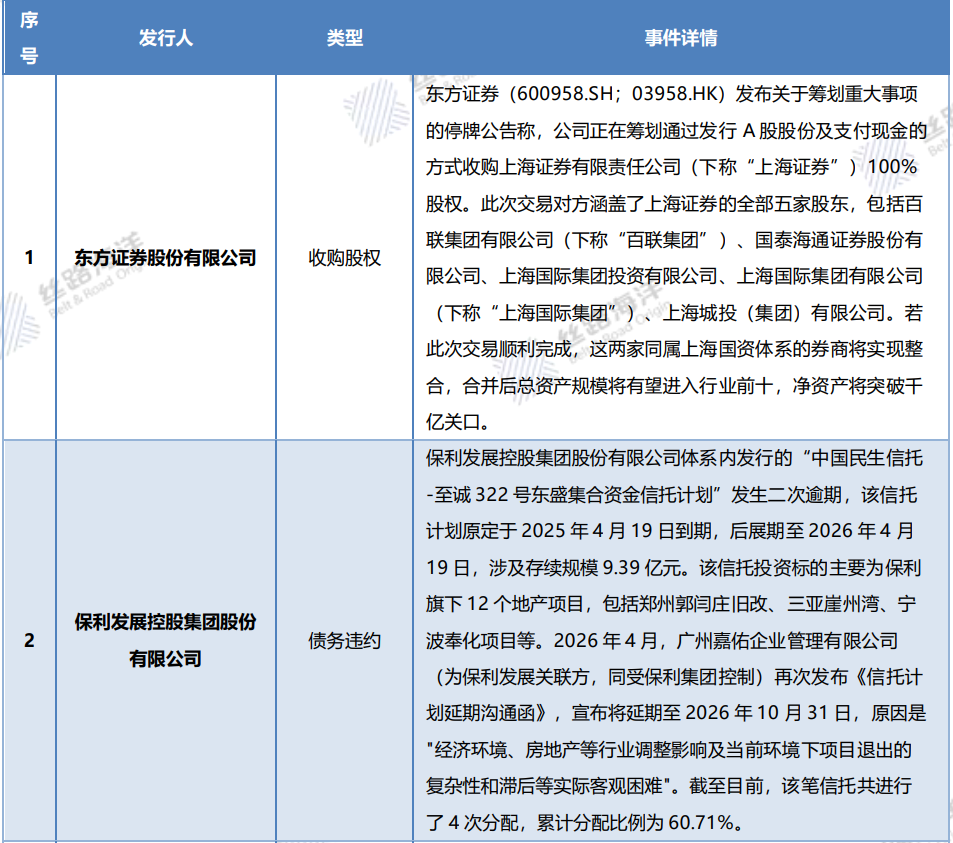953x843 pixels.
Task: Select the 发行人 column header
Action: [165, 38]
